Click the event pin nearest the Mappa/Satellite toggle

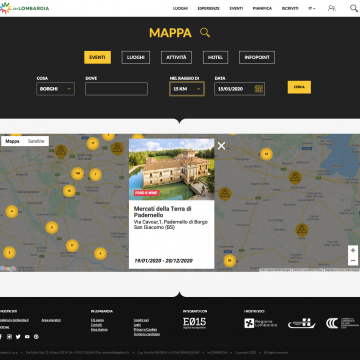[61, 151]
